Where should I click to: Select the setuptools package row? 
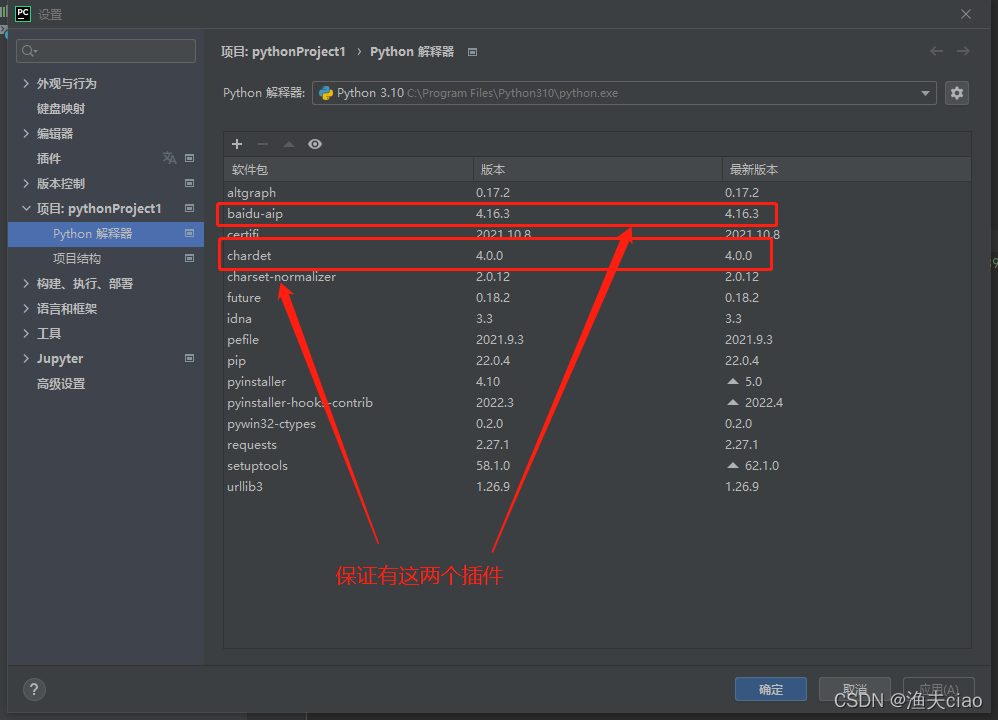pyautogui.click(x=597, y=465)
